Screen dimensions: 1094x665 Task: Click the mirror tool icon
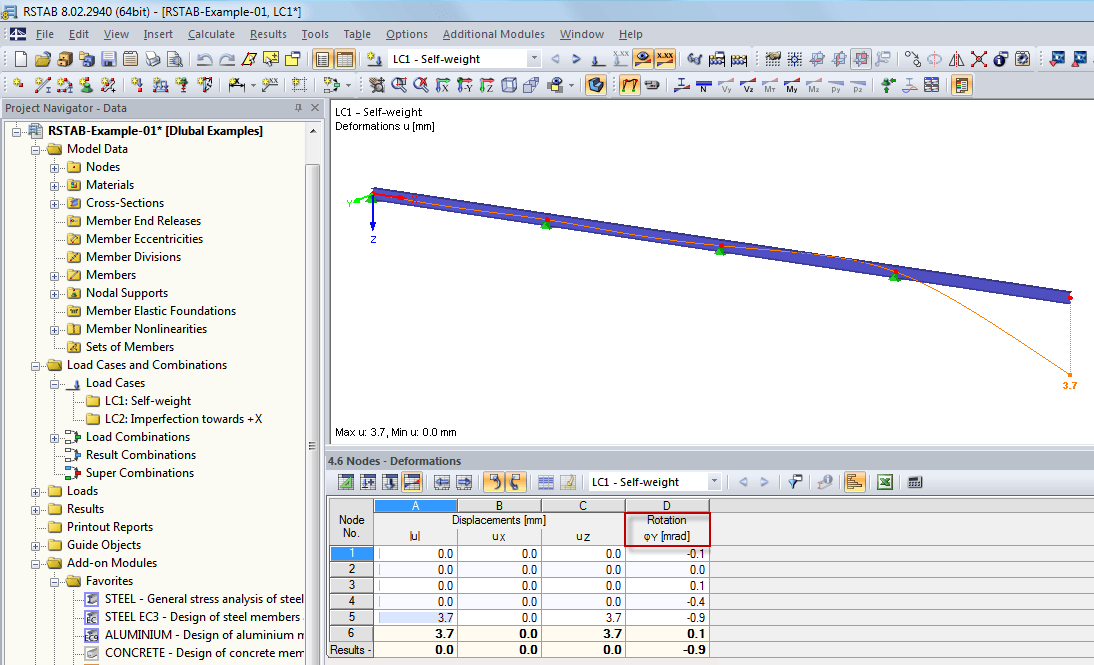point(957,59)
